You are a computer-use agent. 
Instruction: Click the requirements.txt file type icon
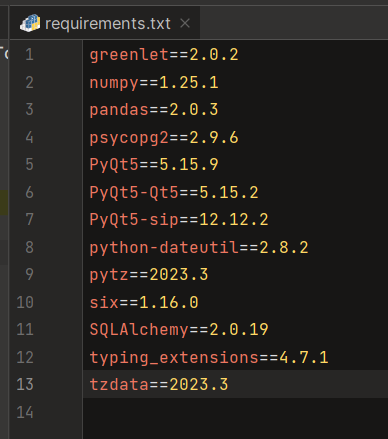[x=30, y=23]
